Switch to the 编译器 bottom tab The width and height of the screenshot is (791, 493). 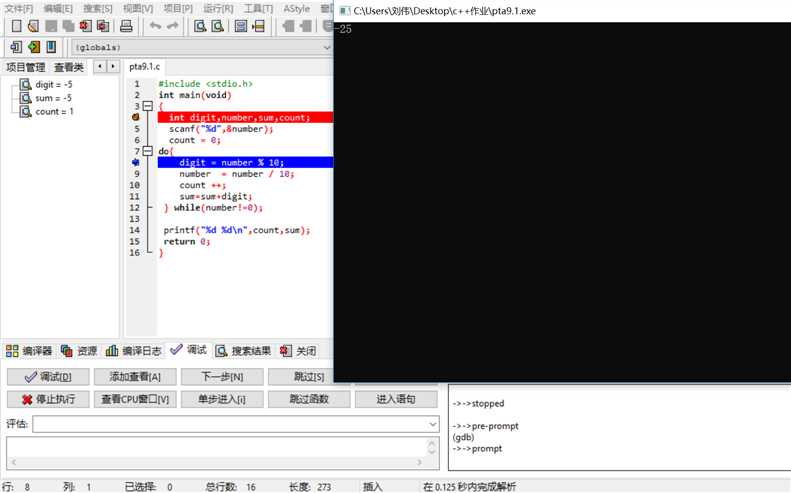(29, 351)
